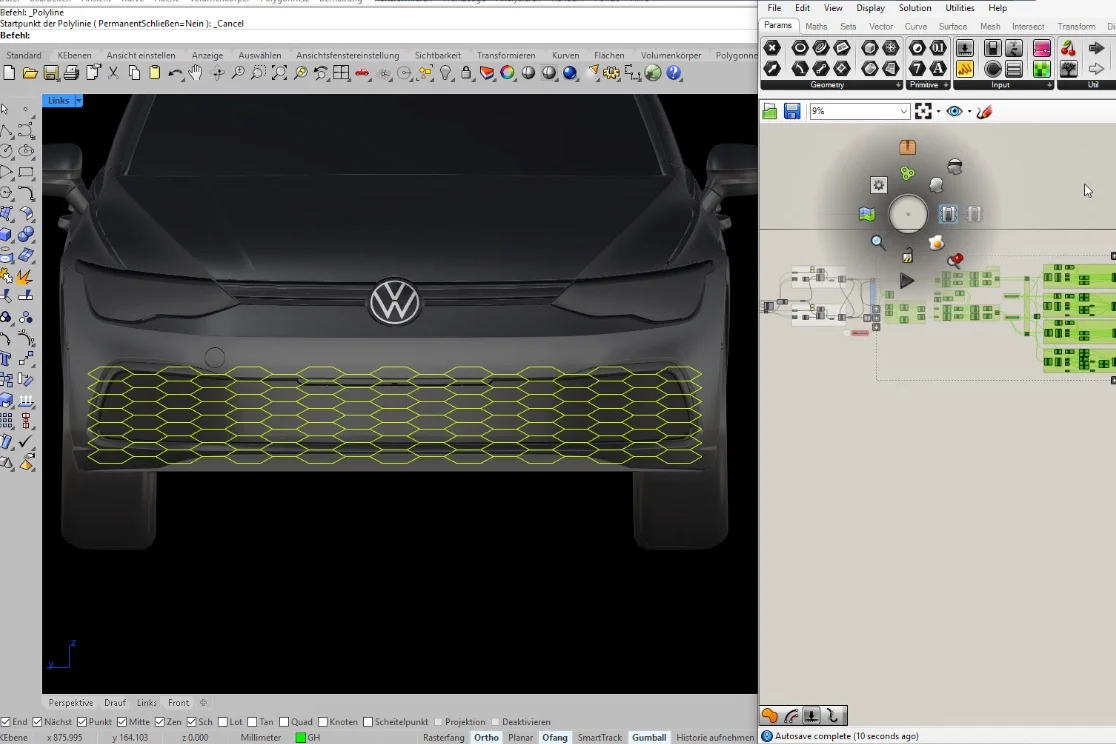This screenshot has width=1116, height=744.
Task: Click the color wheel Properties icon
Action: (507, 73)
